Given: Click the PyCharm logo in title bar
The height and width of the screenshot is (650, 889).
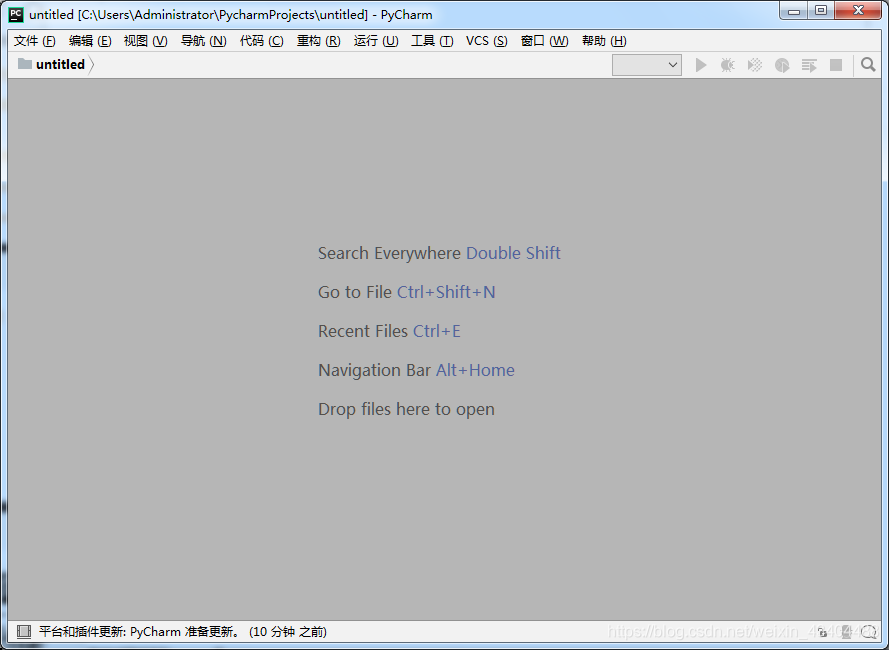Looking at the screenshot, I should pyautogui.click(x=16, y=15).
